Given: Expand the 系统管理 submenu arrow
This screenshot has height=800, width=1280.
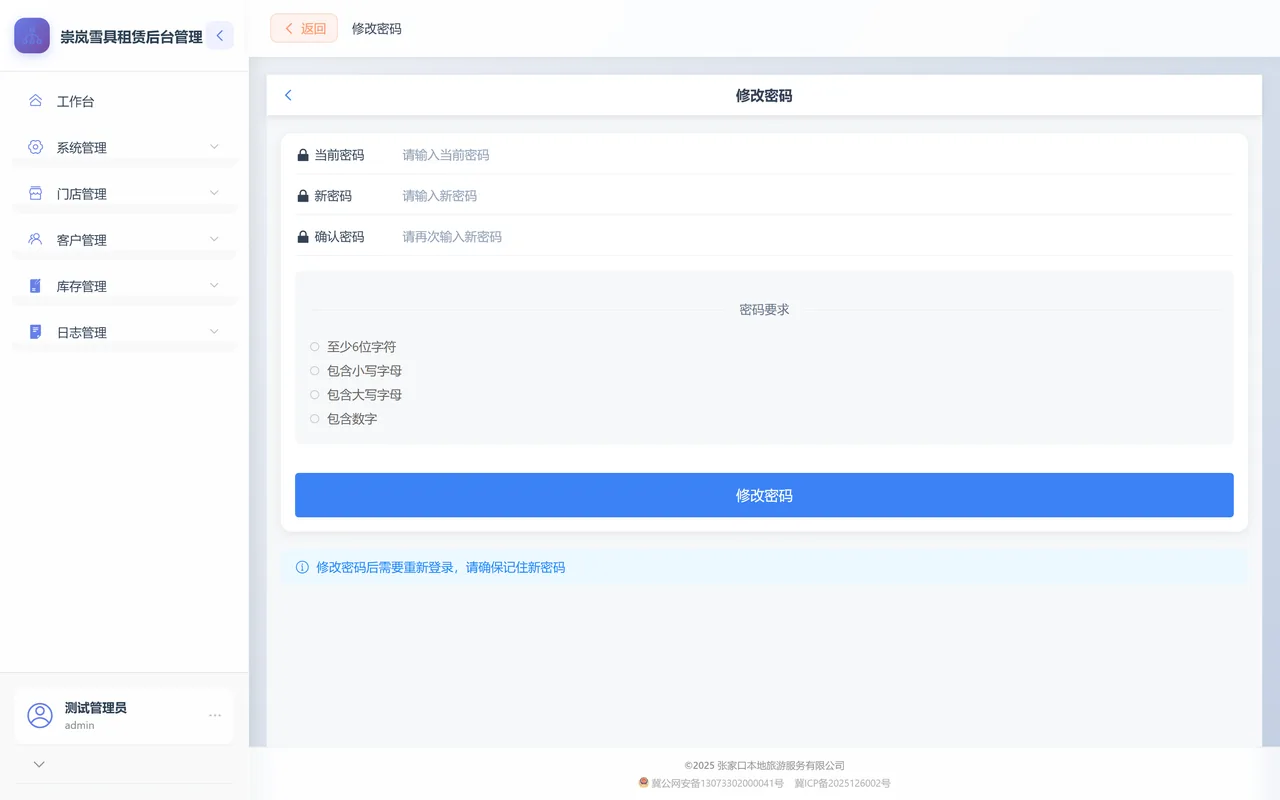Looking at the screenshot, I should [x=214, y=147].
